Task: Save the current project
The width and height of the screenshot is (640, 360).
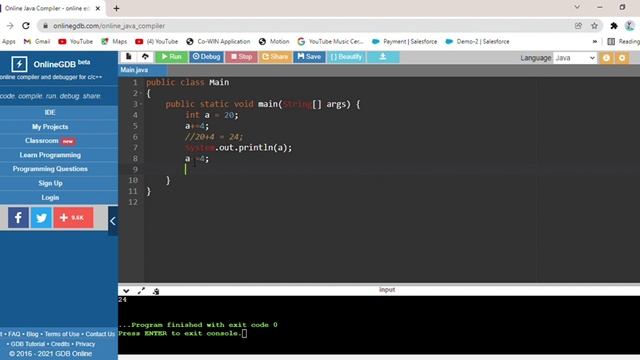Action: click(309, 57)
